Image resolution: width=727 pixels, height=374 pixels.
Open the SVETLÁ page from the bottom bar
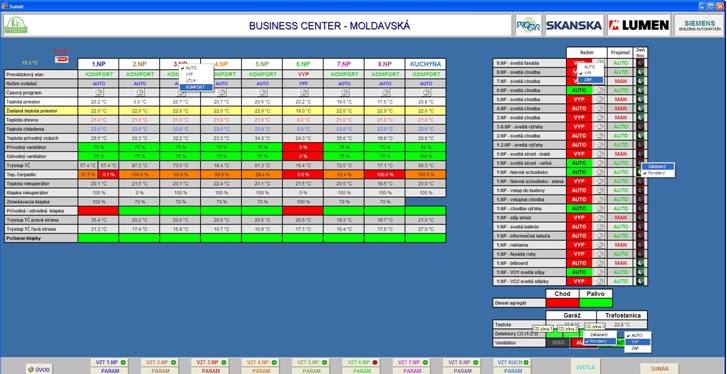click(x=586, y=366)
